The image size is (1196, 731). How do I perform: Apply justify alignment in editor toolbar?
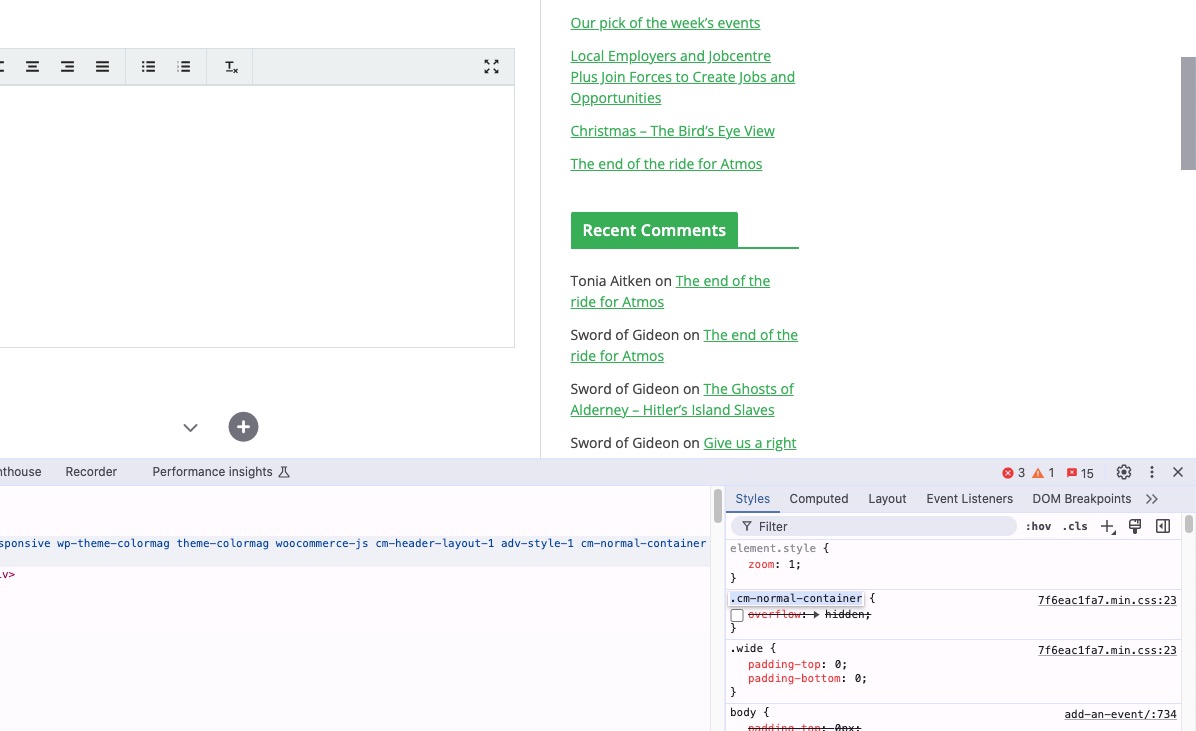(x=102, y=67)
